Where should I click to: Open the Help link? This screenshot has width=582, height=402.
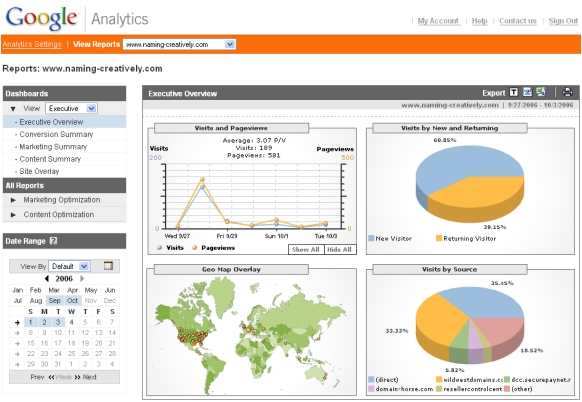point(480,21)
